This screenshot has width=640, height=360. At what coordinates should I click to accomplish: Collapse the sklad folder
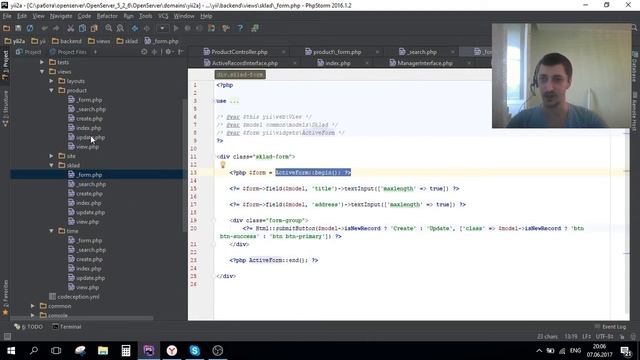click(51, 165)
